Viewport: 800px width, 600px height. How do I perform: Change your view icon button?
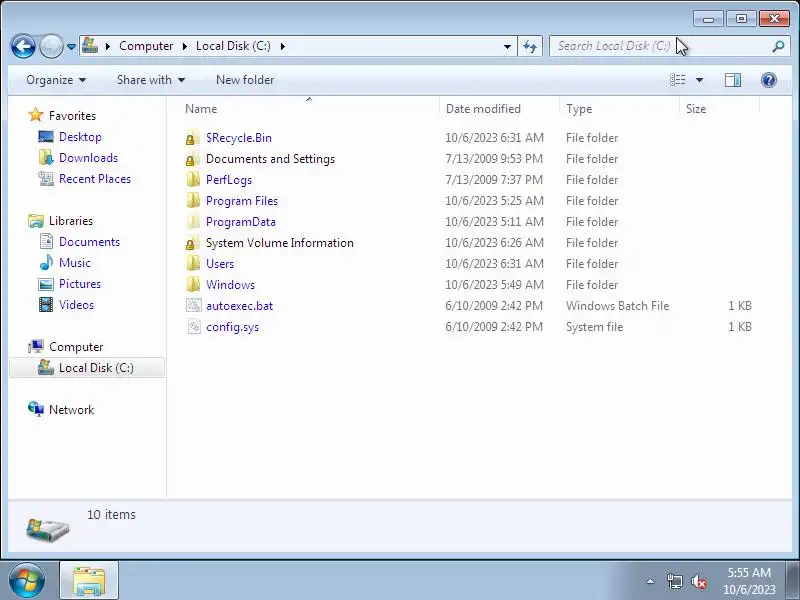pyautogui.click(x=678, y=80)
